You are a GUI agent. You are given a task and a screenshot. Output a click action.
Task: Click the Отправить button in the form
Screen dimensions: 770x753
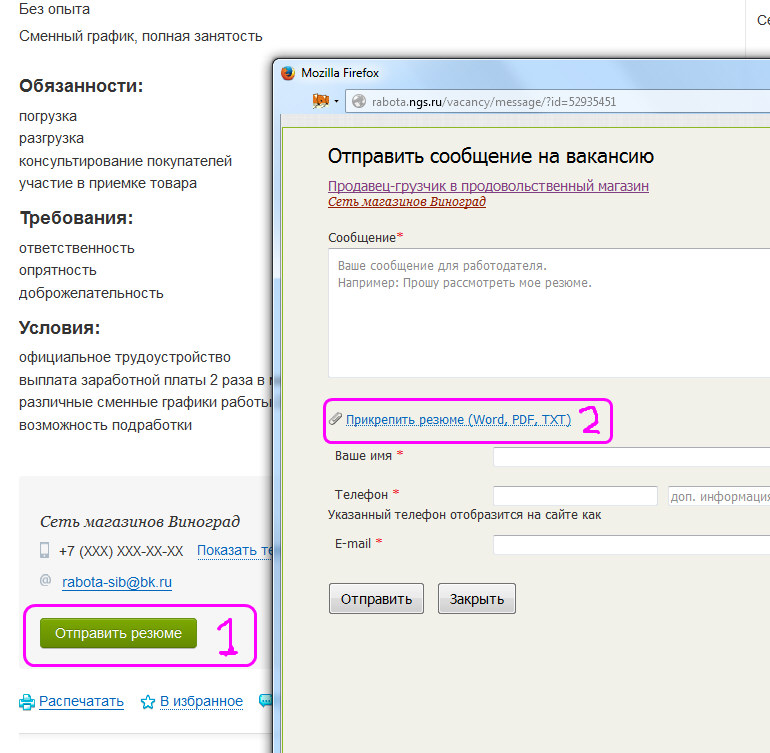click(376, 599)
